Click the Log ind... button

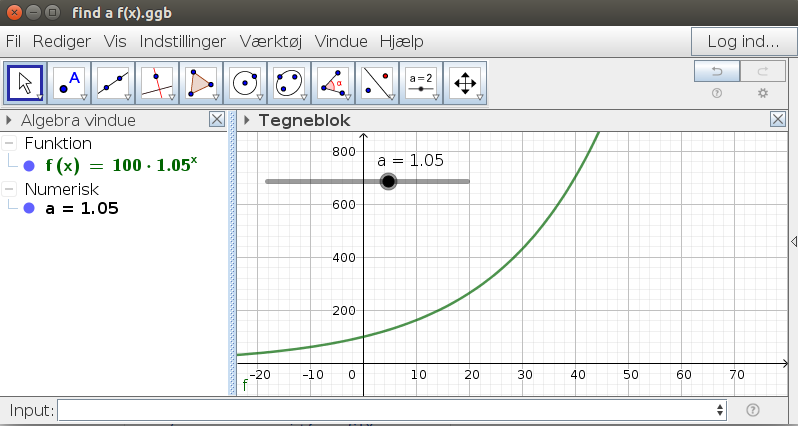744,42
